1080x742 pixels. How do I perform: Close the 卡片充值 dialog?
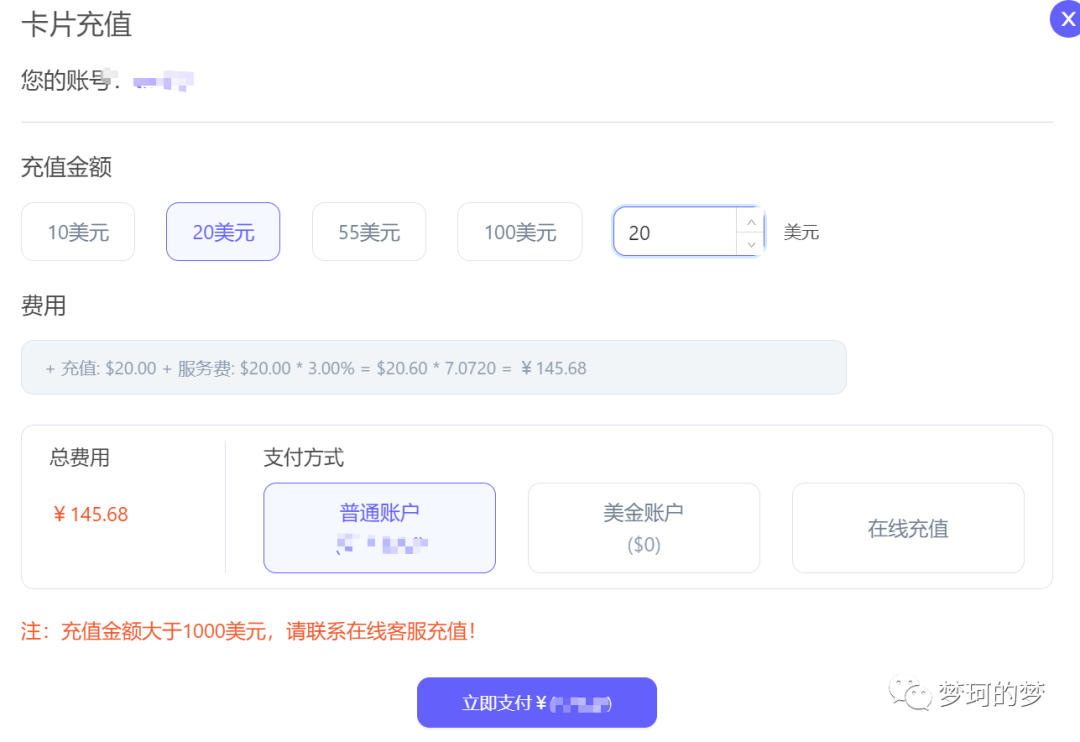click(x=1066, y=20)
